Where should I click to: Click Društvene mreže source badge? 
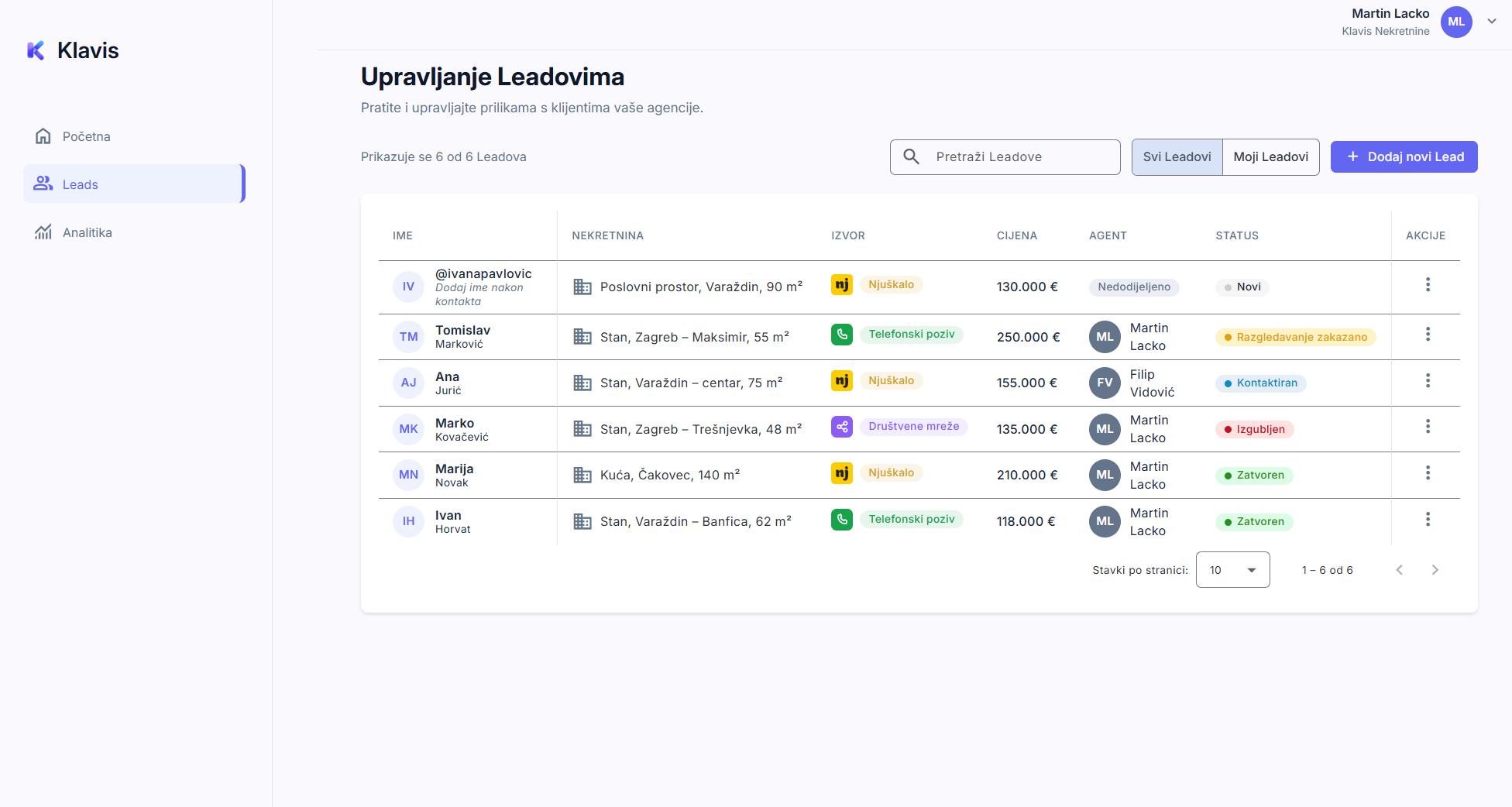pyautogui.click(x=914, y=426)
